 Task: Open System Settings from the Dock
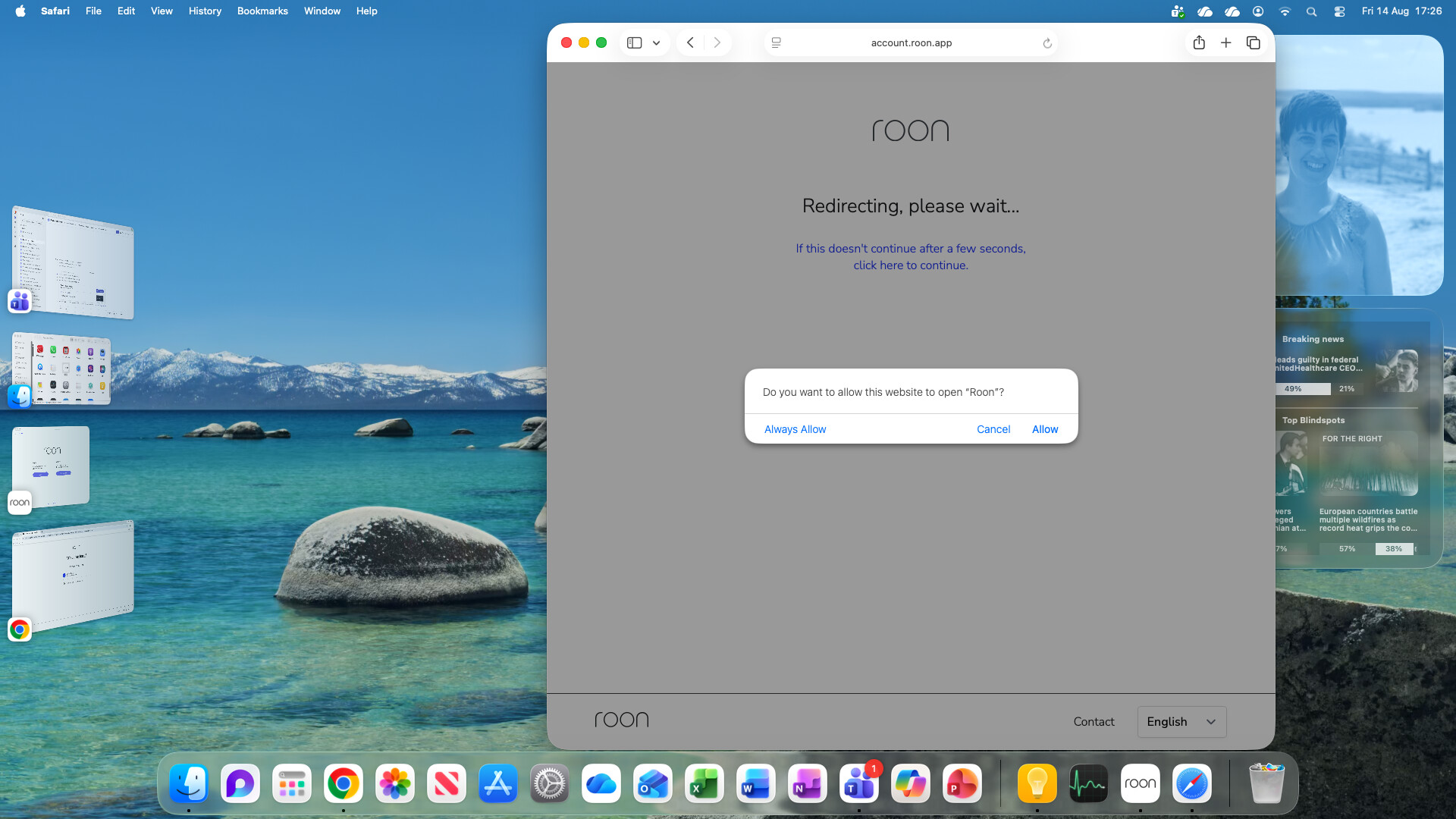point(550,783)
